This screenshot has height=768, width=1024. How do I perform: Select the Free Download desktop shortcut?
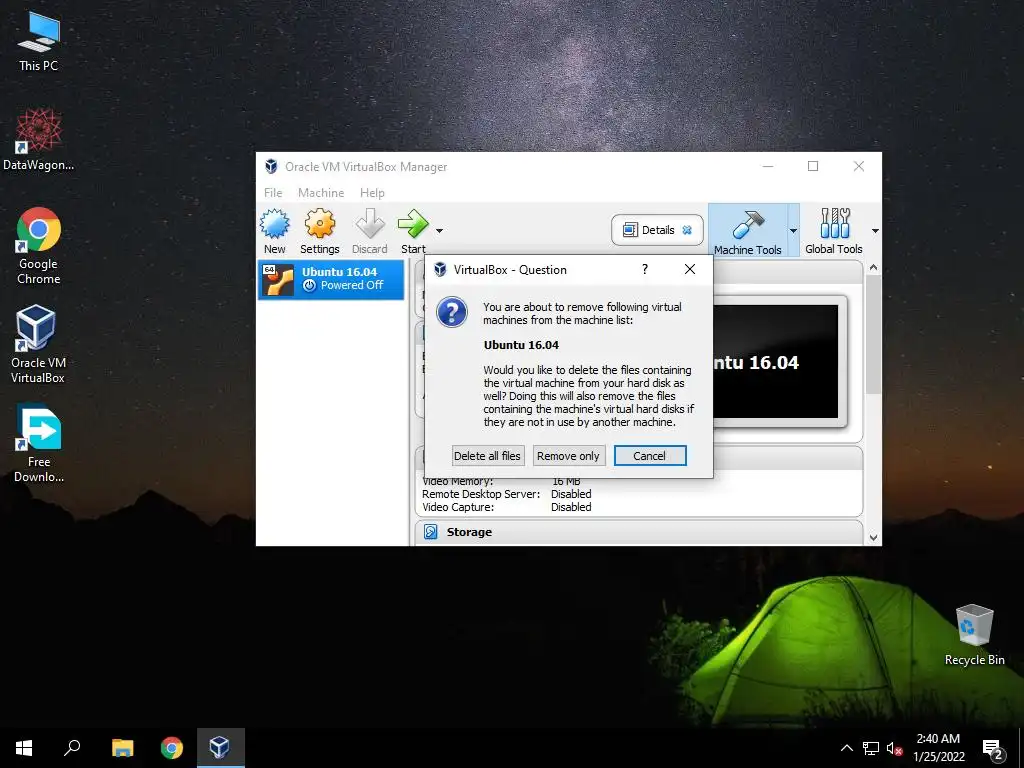tap(39, 444)
